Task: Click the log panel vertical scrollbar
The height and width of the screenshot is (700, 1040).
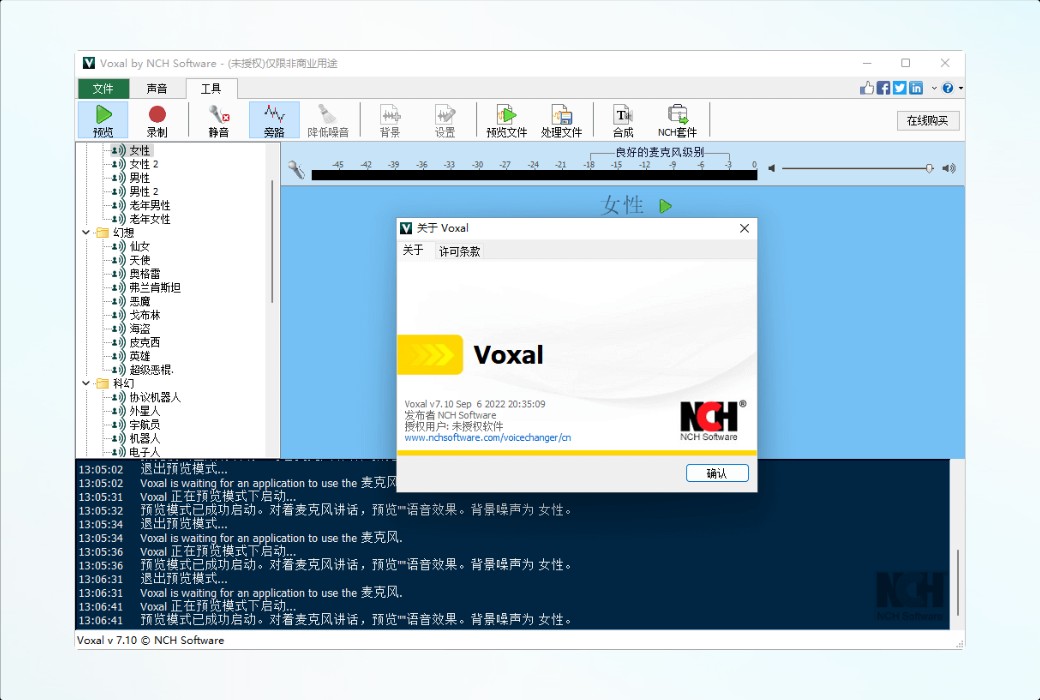Action: 957,584
